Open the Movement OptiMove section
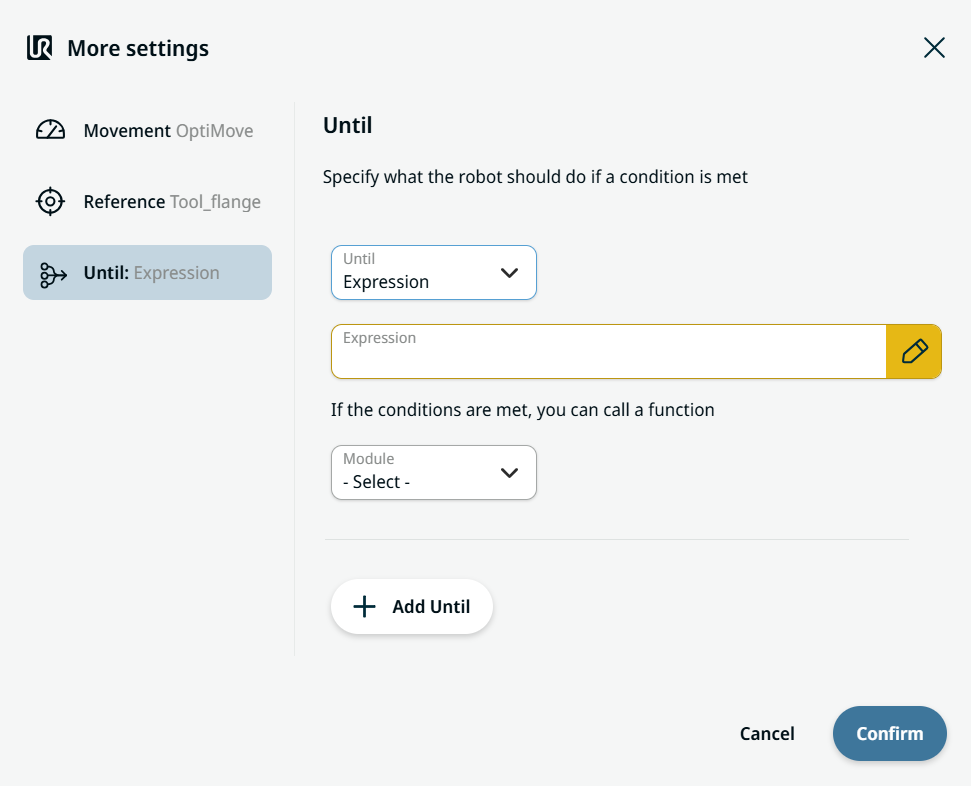Image resolution: width=971 pixels, height=786 pixels. tap(147, 131)
